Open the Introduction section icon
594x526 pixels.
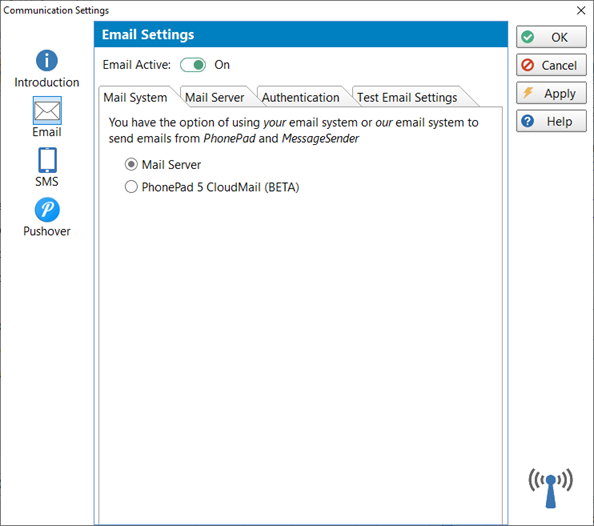(x=47, y=61)
